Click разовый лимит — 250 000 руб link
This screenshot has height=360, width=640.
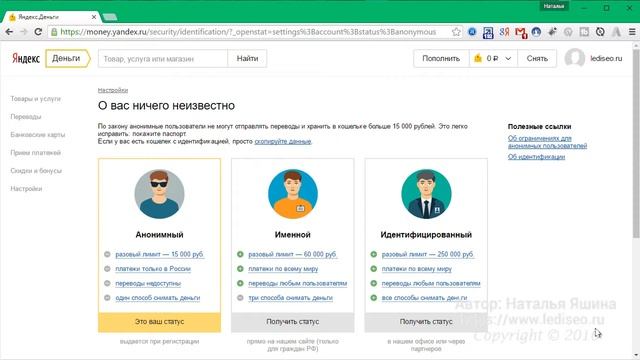coord(428,254)
